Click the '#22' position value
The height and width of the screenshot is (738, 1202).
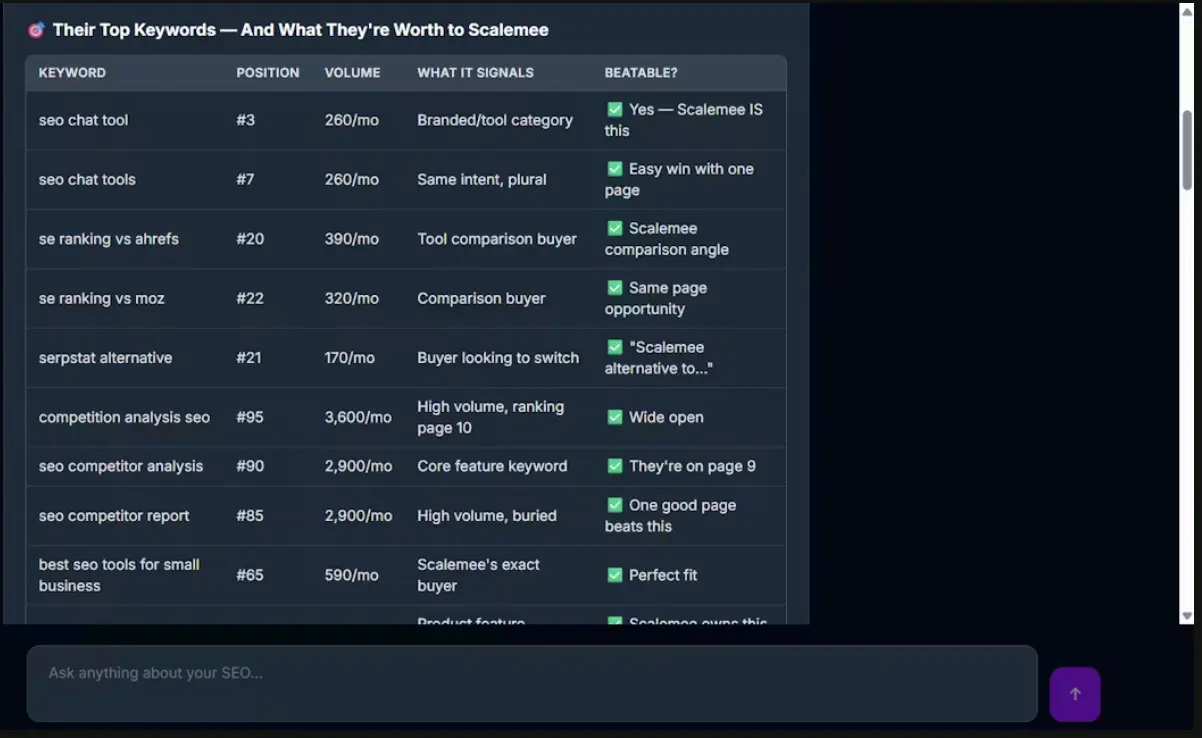pyautogui.click(x=250, y=299)
